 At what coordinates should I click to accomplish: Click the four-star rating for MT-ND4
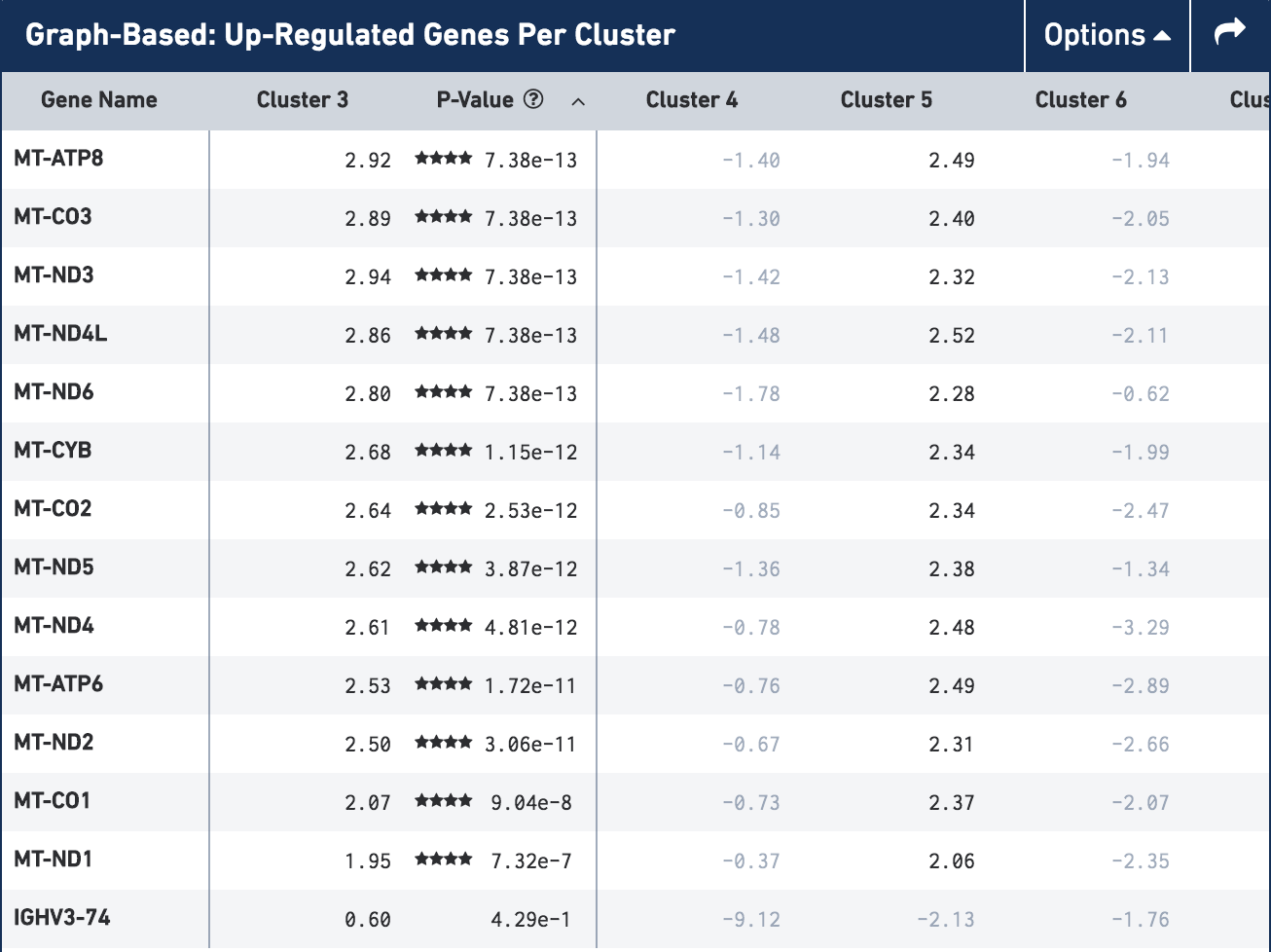[x=443, y=626]
